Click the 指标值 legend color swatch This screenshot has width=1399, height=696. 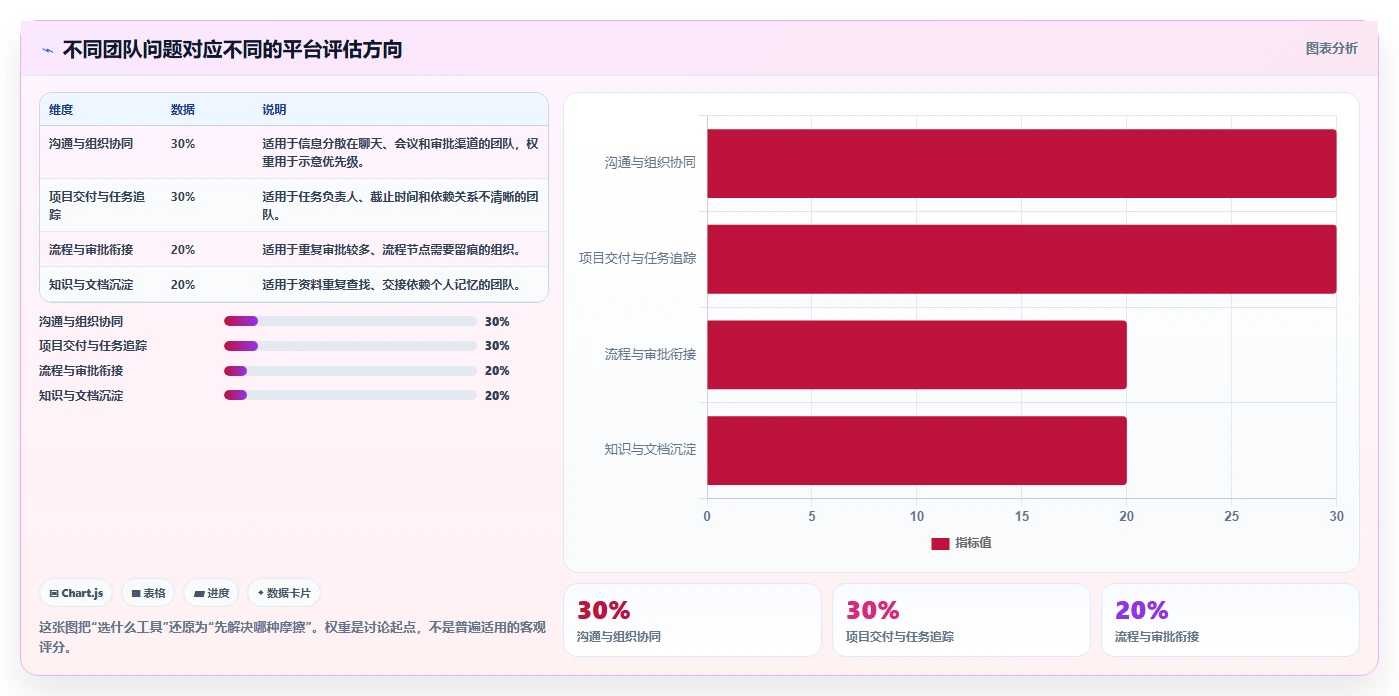click(x=940, y=543)
